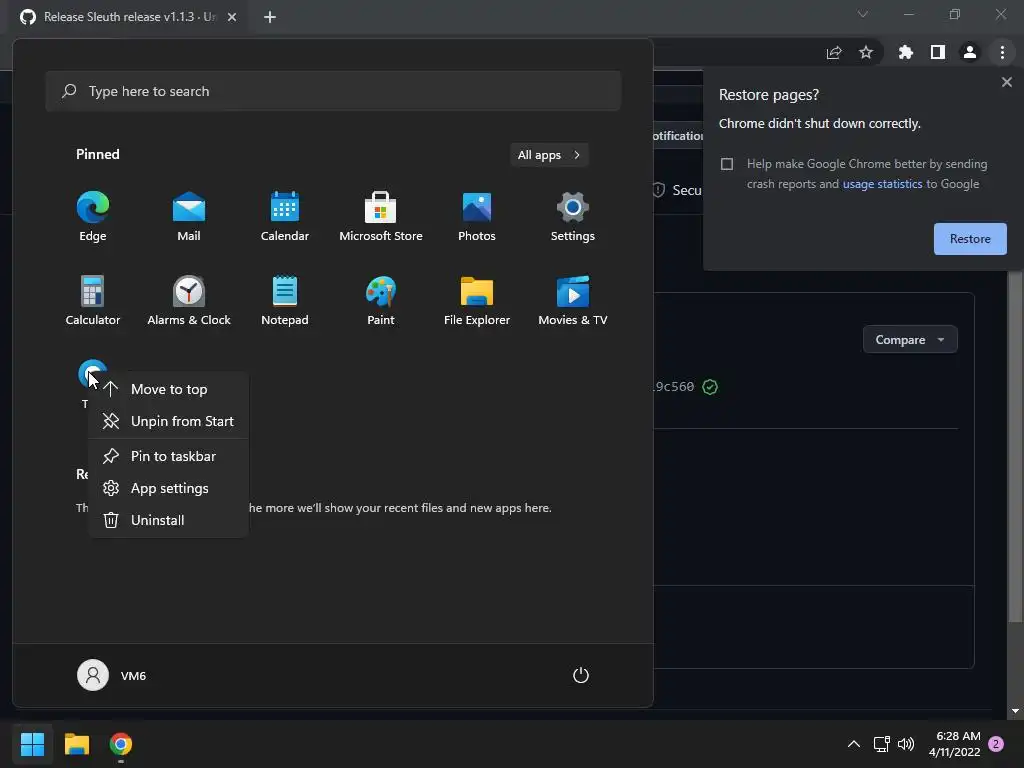This screenshot has height=768, width=1024.
Task: Open Chrome extensions puzzle icon
Action: click(x=905, y=52)
